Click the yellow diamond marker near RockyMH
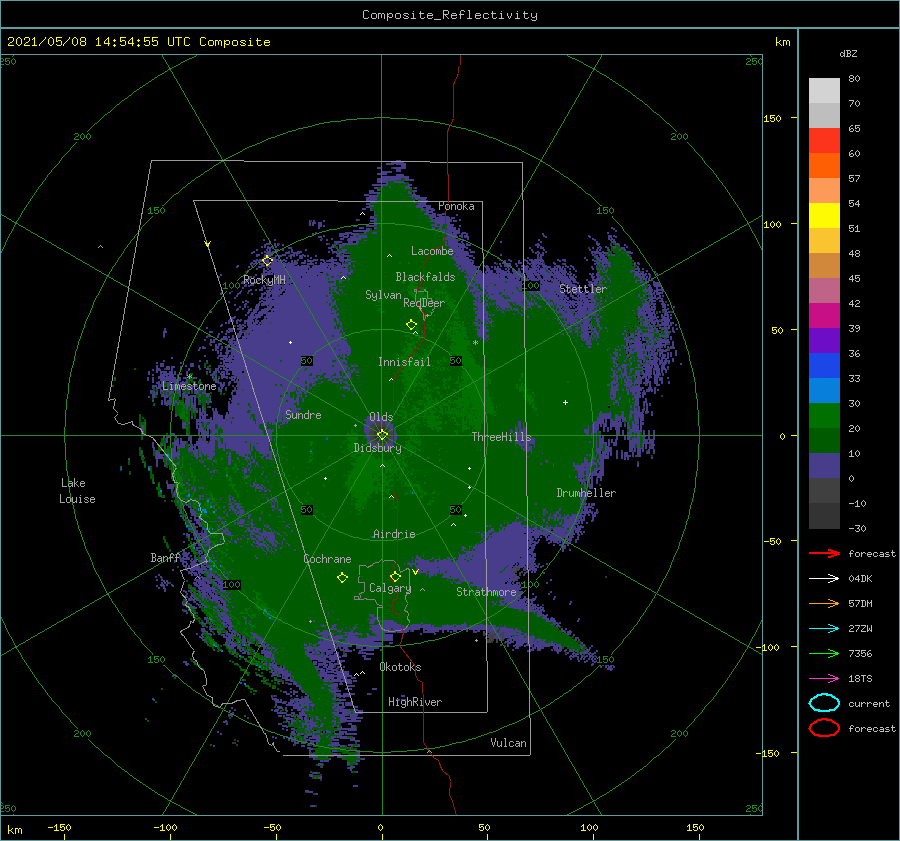The width and height of the screenshot is (900, 841). coord(267,261)
